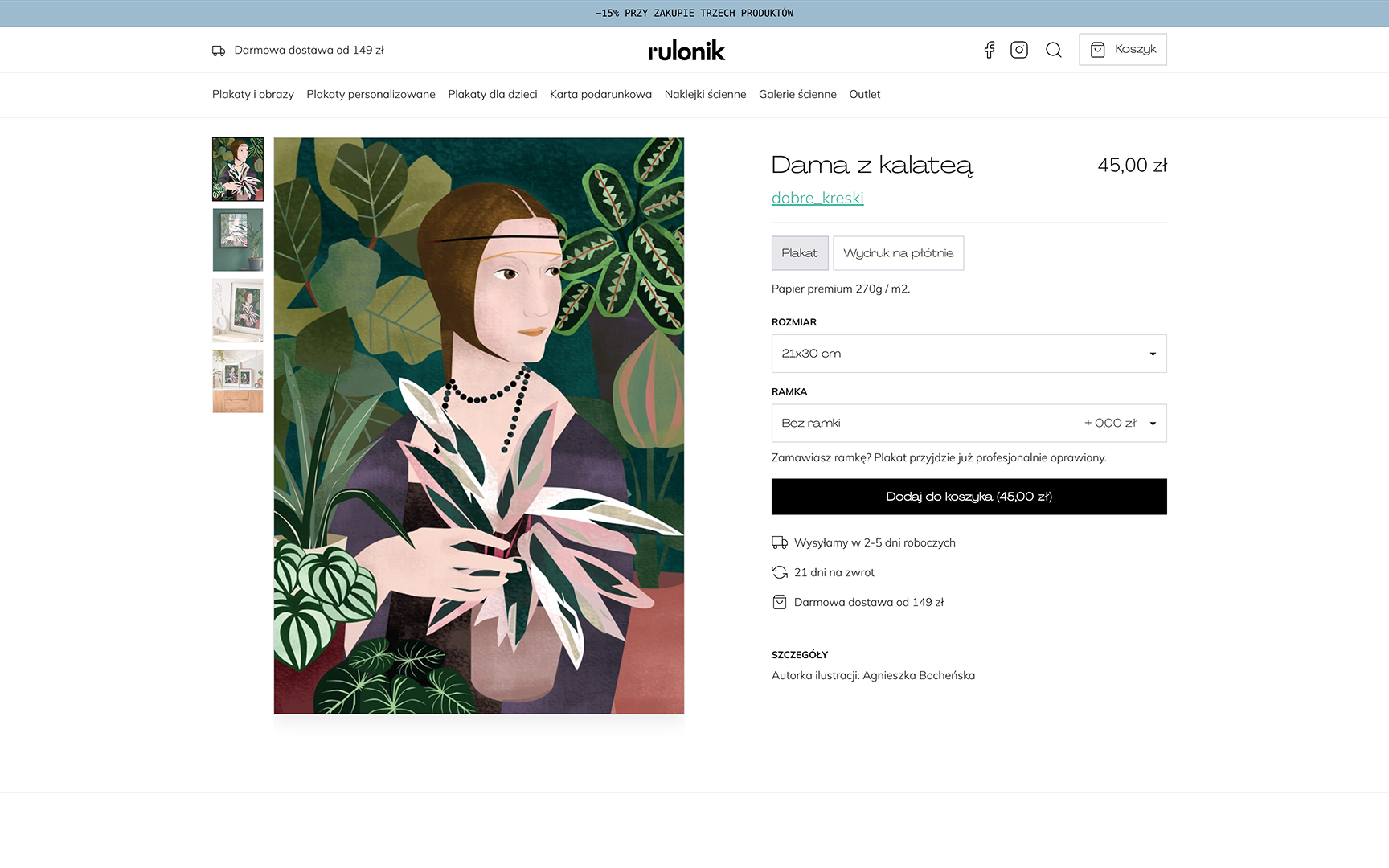This screenshot has height=868, width=1389.
Task: Open the Instagram profile icon
Action: click(1019, 50)
